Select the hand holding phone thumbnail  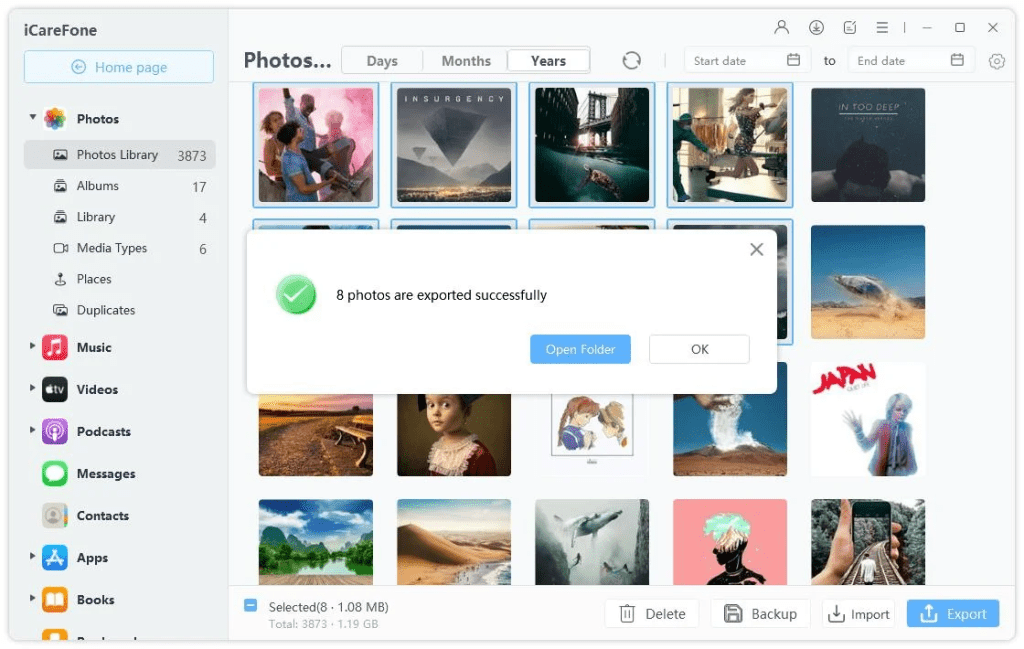tap(868, 542)
